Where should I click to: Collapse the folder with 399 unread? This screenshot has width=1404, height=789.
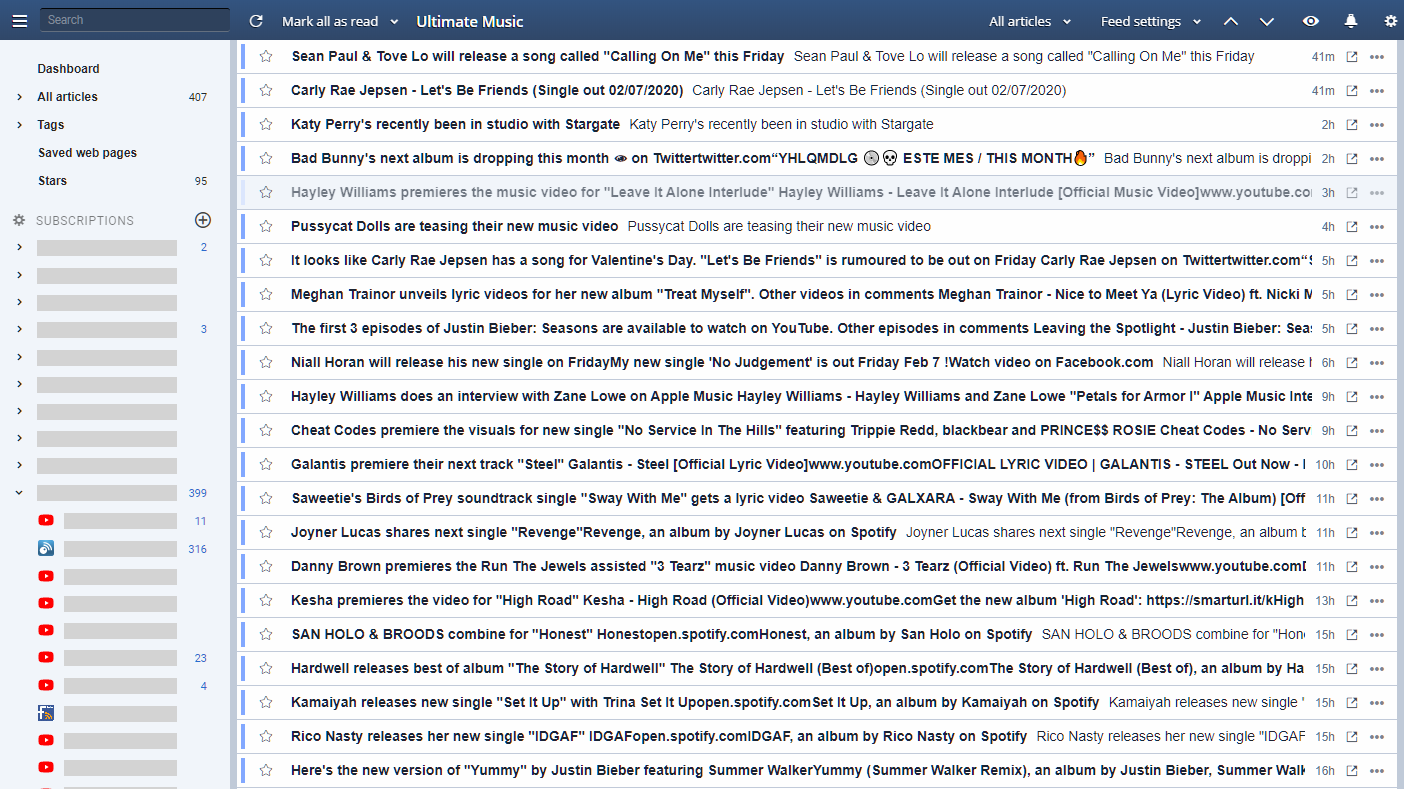(x=20, y=492)
